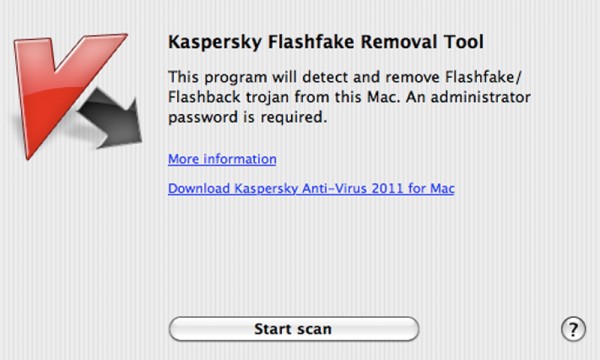Click the word Flashfake in the title

311,42
